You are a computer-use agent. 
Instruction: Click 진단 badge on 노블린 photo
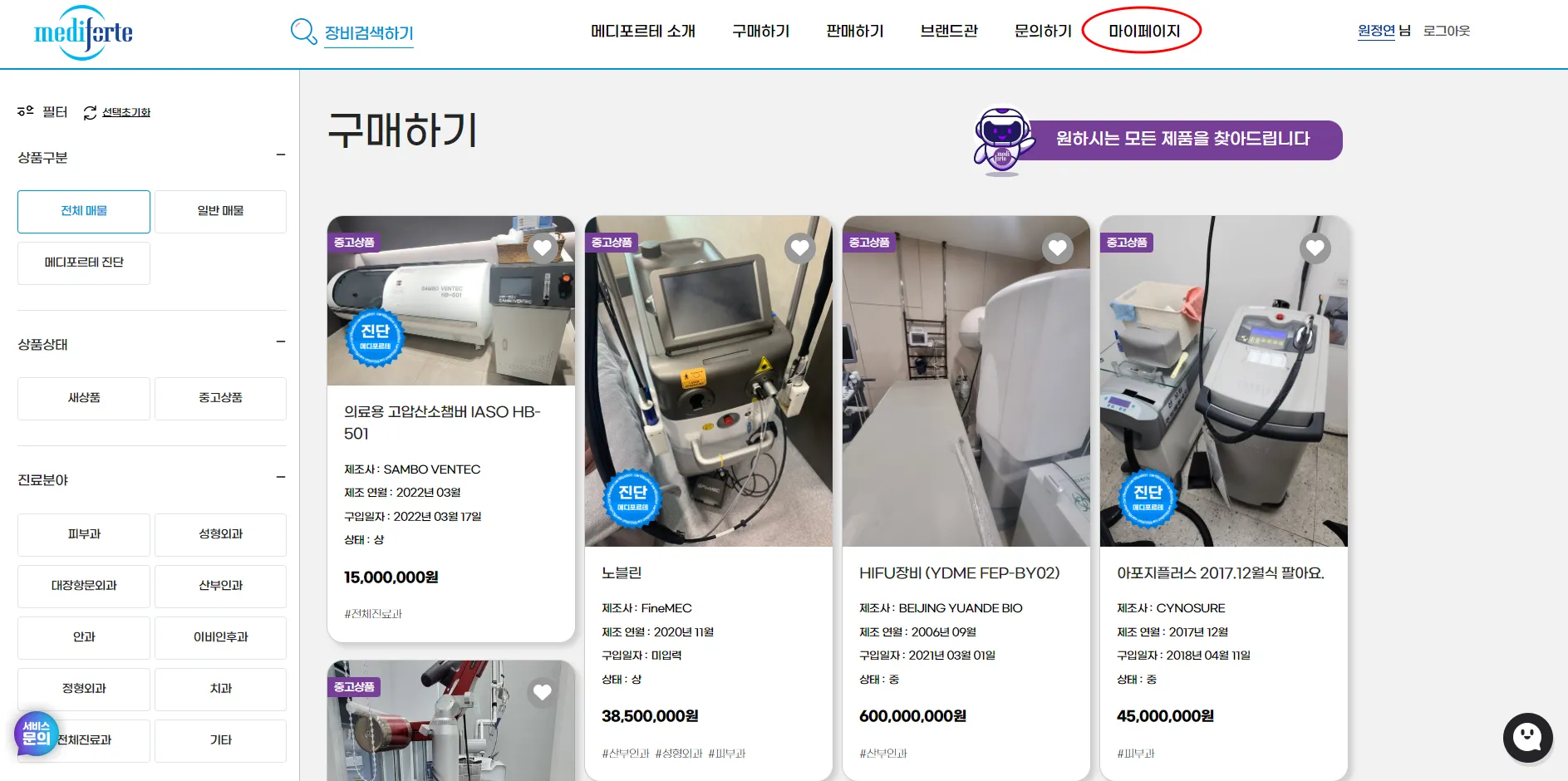tap(632, 499)
